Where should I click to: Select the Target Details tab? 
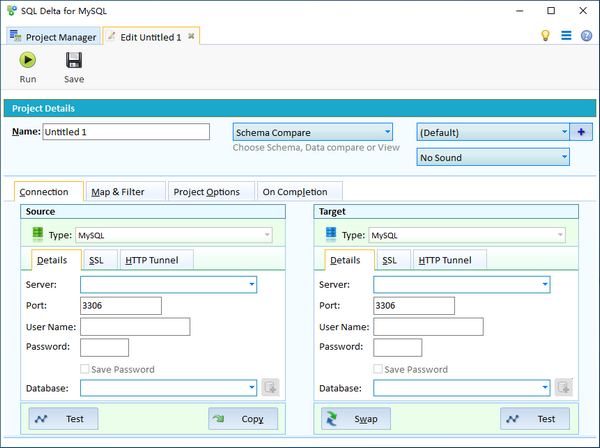[349, 260]
